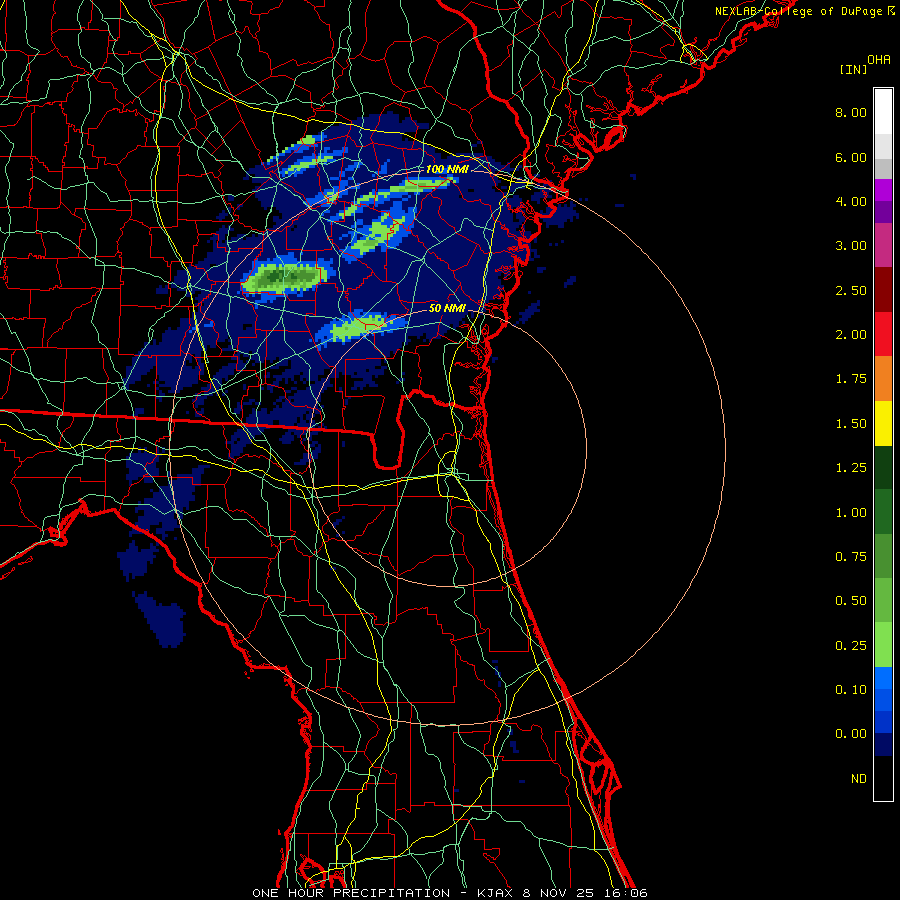
Task: Click the 3.00 legend value
Action: point(851,246)
